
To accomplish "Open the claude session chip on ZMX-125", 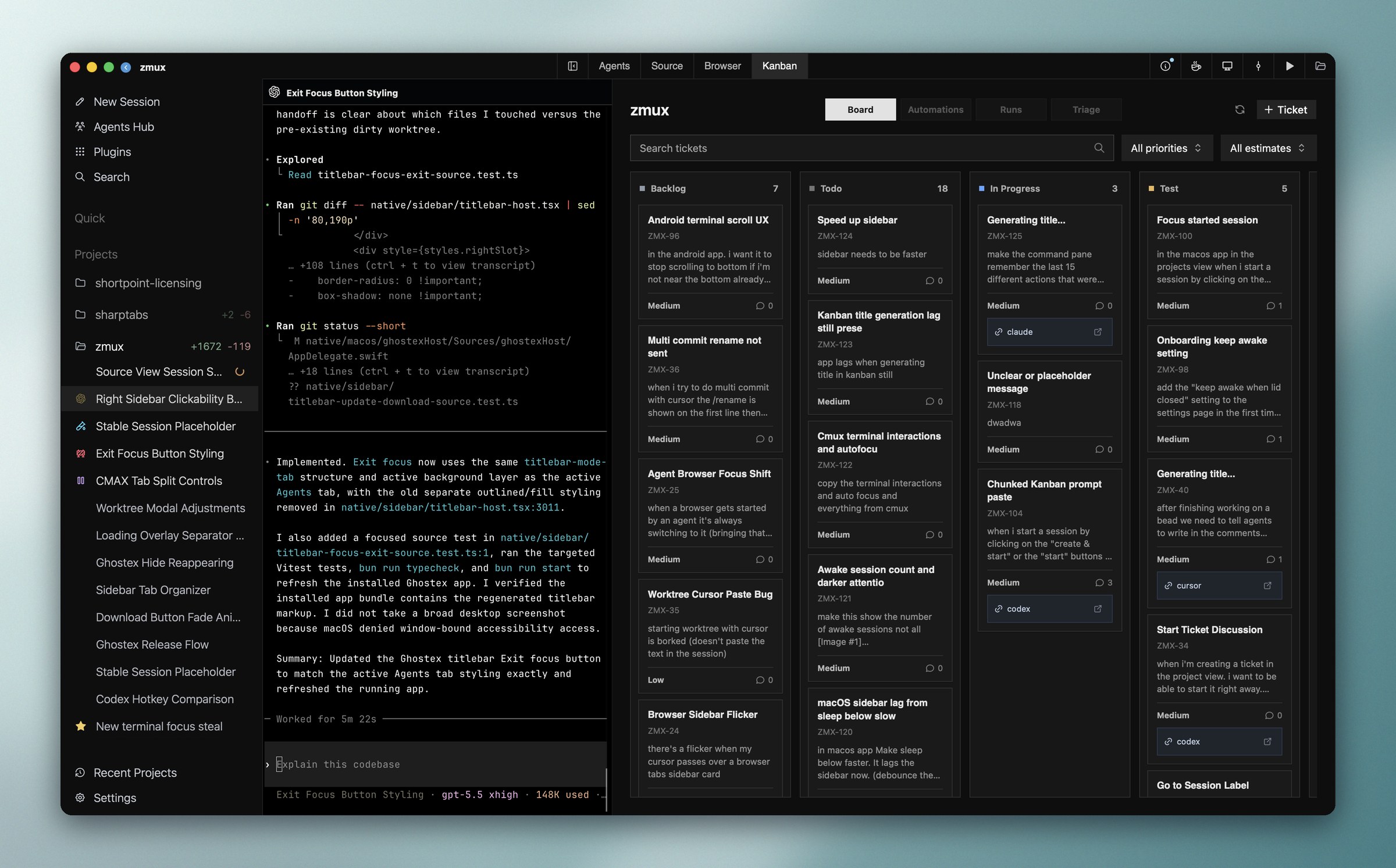I will 1049,332.
